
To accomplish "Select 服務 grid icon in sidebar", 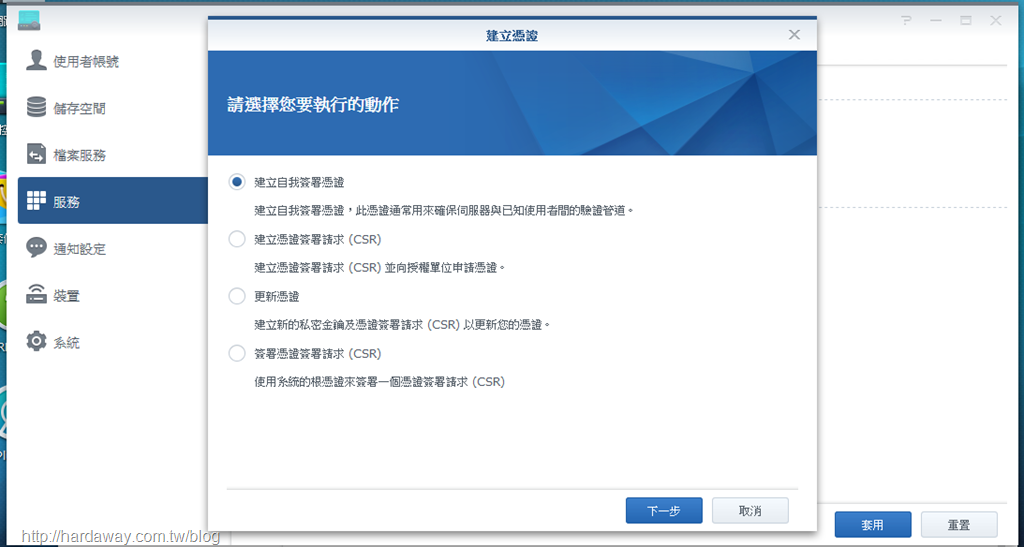I will (36, 201).
